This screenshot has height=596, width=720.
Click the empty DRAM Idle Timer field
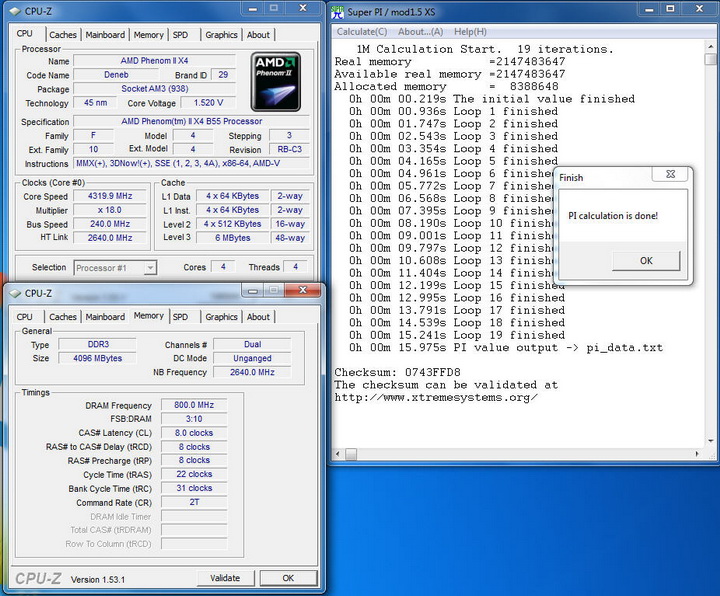click(194, 517)
